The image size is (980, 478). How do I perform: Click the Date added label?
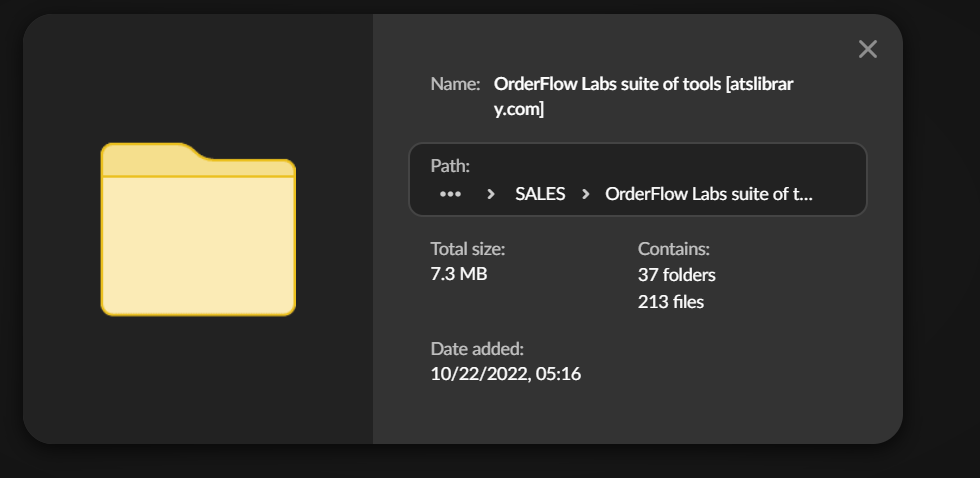pyautogui.click(x=477, y=349)
